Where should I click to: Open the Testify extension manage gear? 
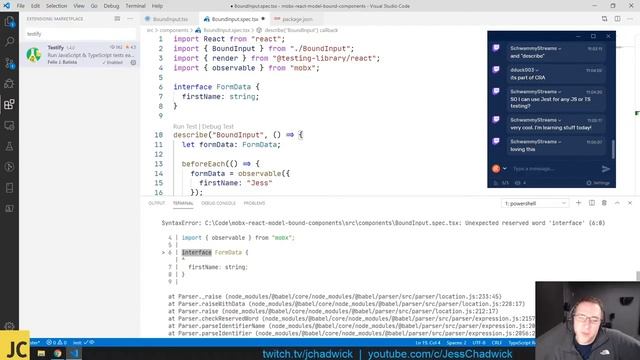pos(133,62)
